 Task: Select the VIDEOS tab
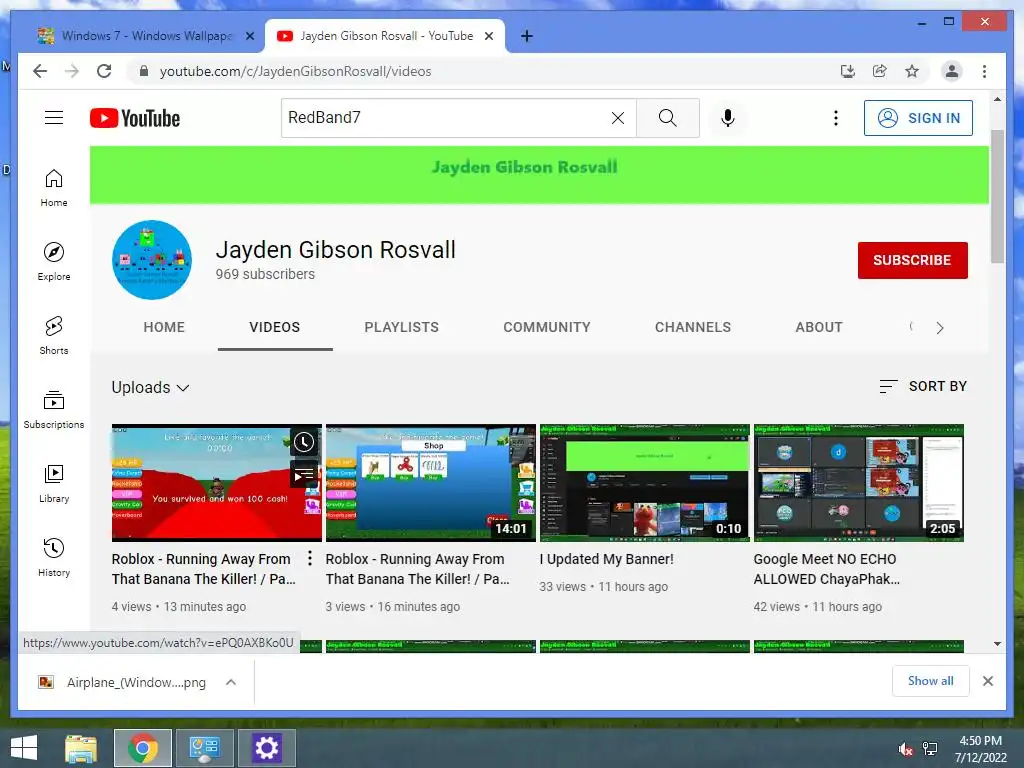274,327
